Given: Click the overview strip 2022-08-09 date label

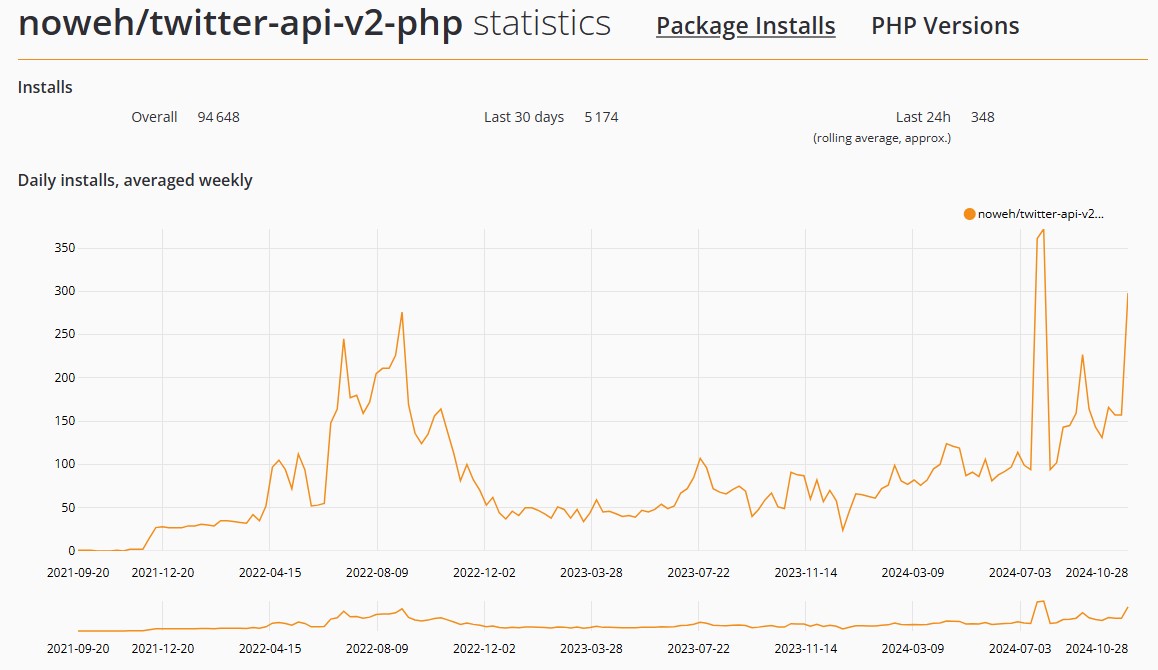Looking at the screenshot, I should 377,649.
